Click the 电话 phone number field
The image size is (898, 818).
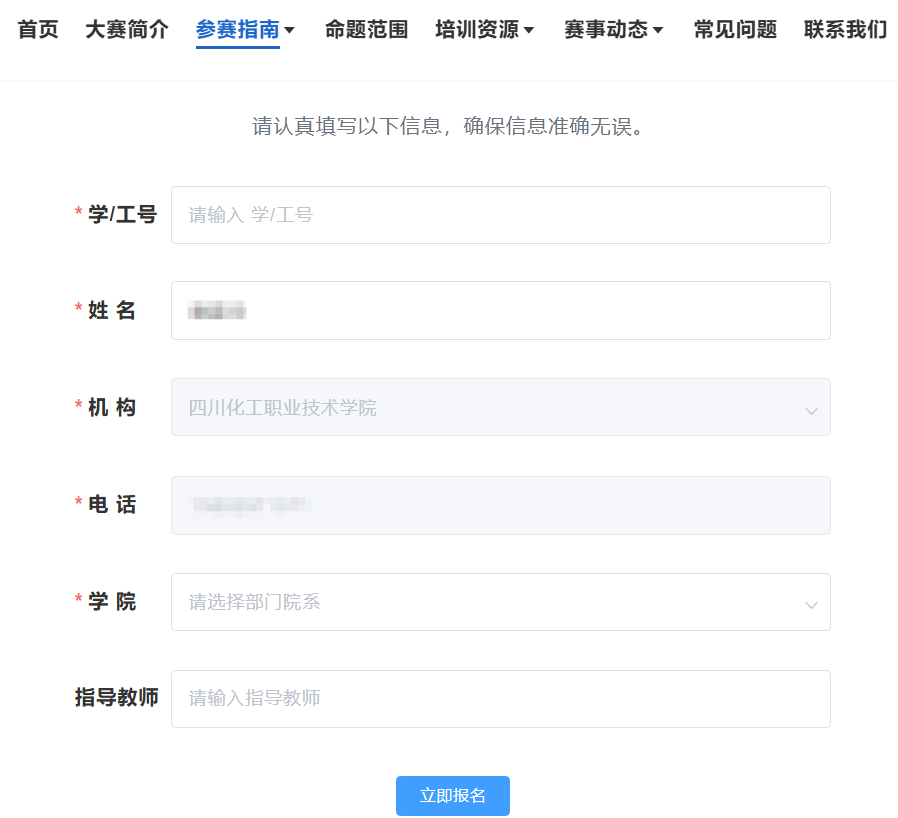[500, 505]
